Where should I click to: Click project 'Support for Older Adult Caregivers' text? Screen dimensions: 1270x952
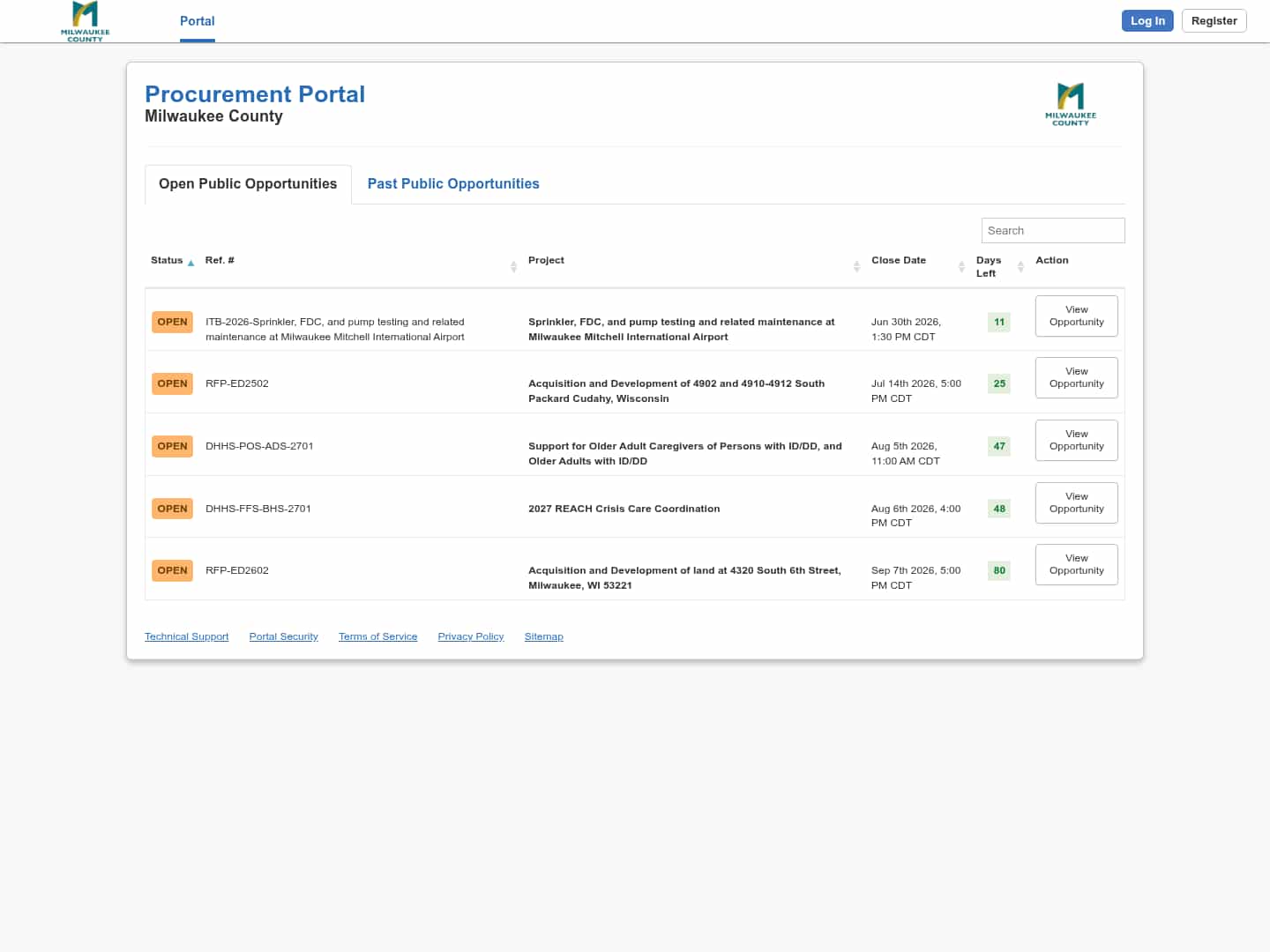[685, 454]
